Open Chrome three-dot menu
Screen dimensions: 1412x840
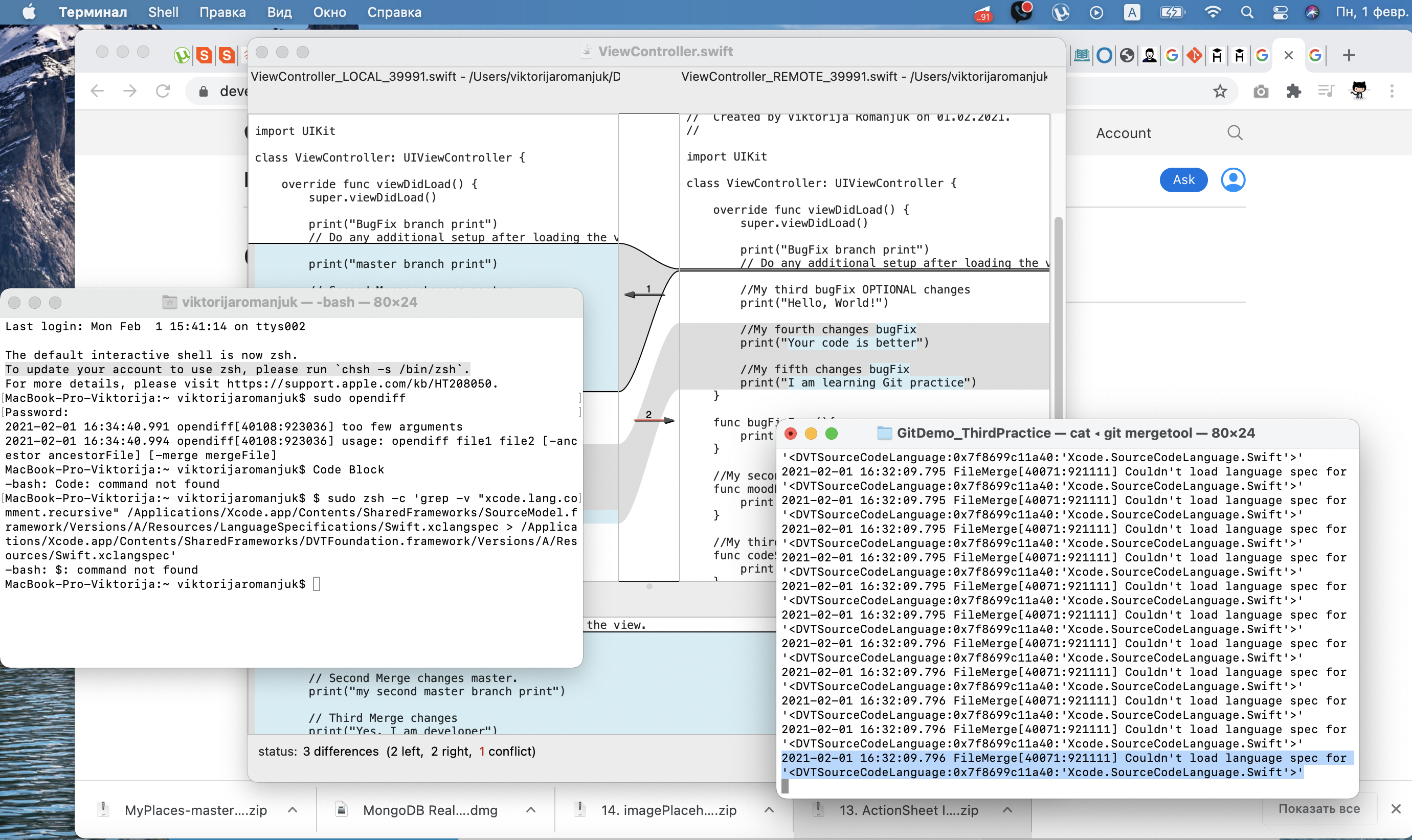(x=1392, y=91)
